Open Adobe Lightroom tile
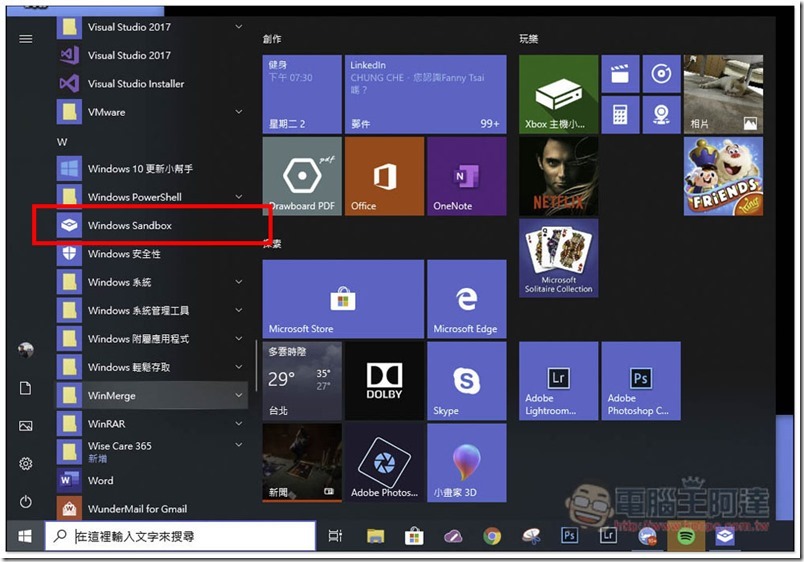Viewport: 804px width, 562px height. (558, 380)
